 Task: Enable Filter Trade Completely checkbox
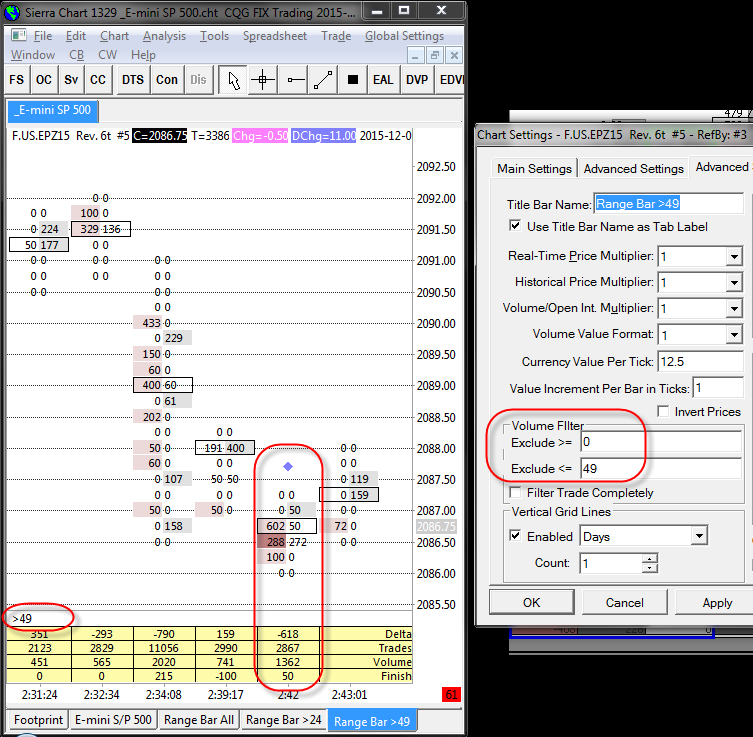coord(515,493)
